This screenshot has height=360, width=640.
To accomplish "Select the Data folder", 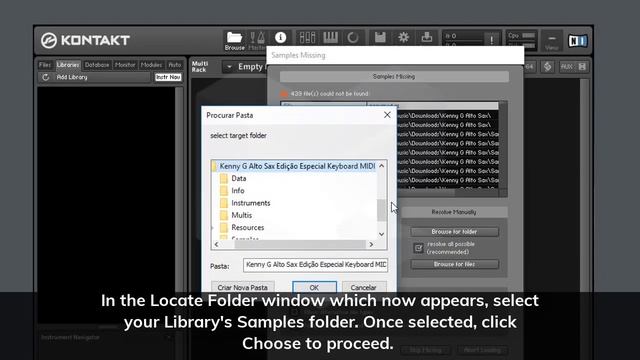I will [x=238, y=178].
